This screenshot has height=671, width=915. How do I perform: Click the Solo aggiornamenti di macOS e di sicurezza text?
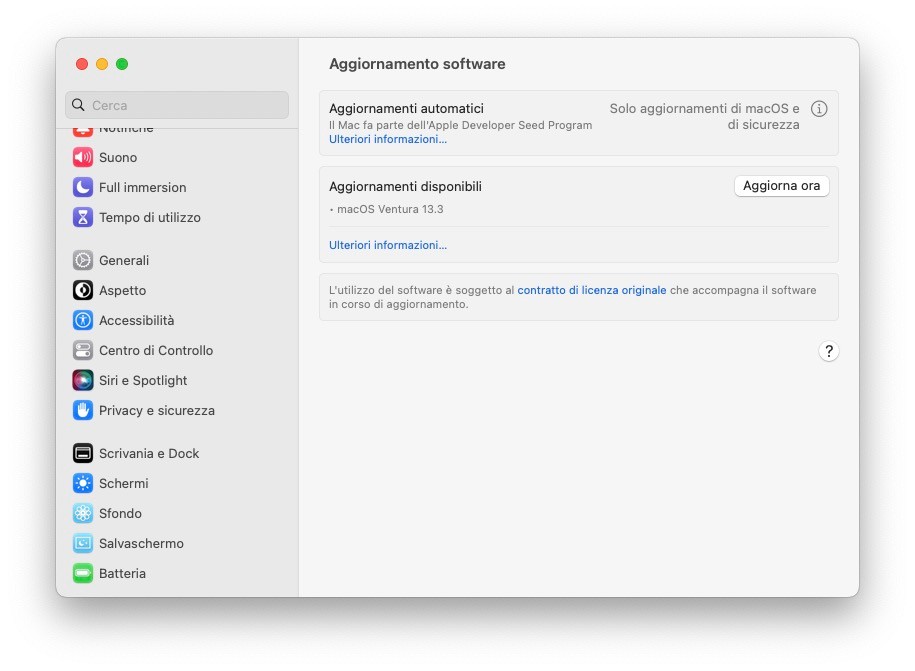[x=704, y=116]
